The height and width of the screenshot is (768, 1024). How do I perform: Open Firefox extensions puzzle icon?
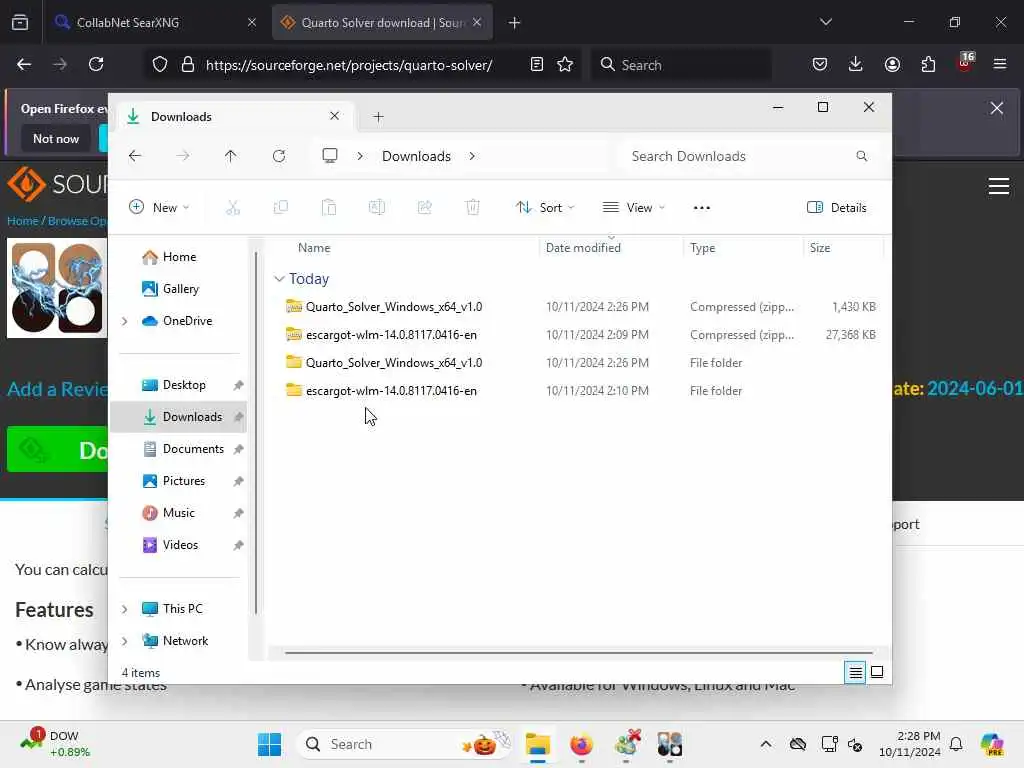(x=928, y=64)
